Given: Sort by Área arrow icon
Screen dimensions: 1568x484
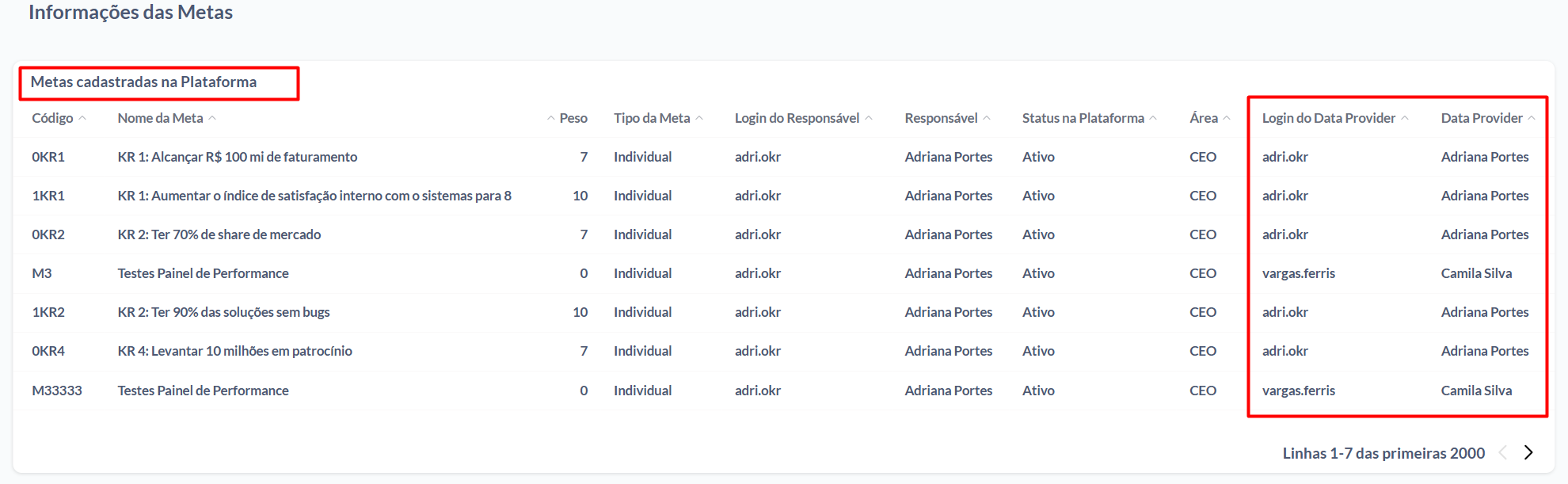Looking at the screenshot, I should click(x=1227, y=118).
